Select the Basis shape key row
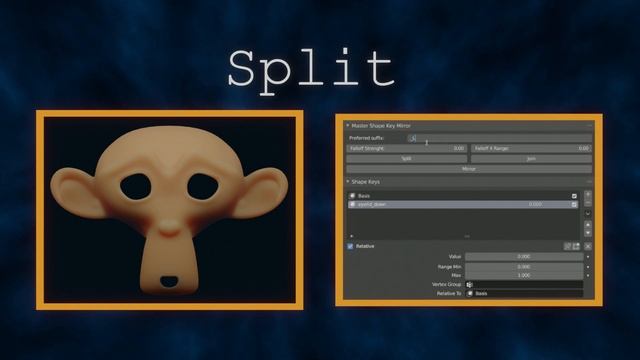This screenshot has width=640, height=360. pyautogui.click(x=463, y=196)
